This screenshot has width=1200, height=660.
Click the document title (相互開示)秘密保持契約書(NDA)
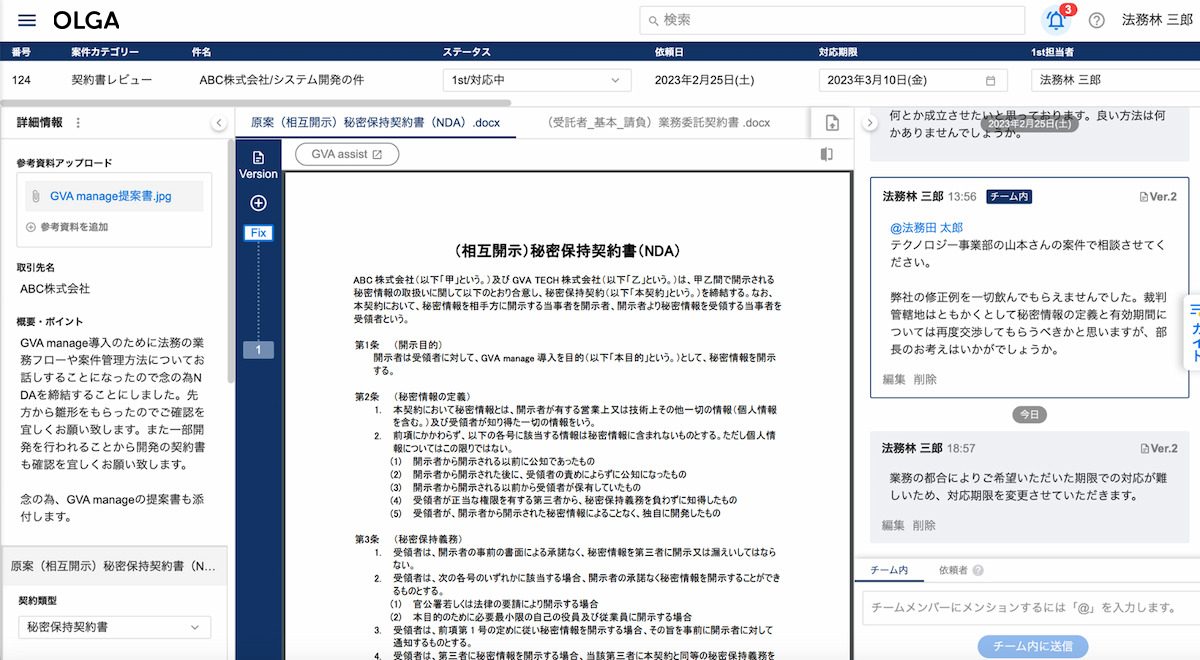coord(567,250)
